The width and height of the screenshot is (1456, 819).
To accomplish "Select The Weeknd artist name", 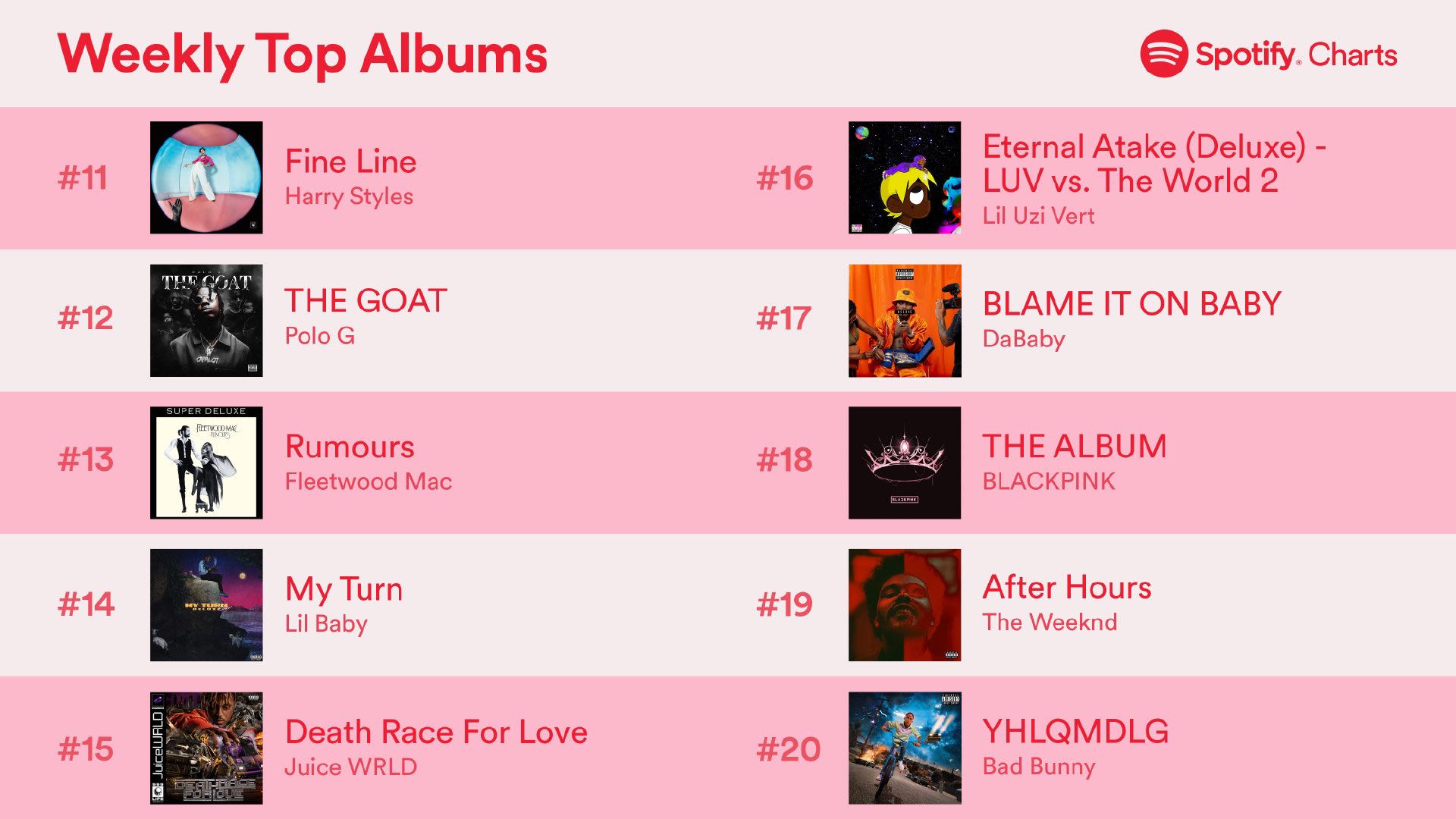I will click(x=1050, y=623).
